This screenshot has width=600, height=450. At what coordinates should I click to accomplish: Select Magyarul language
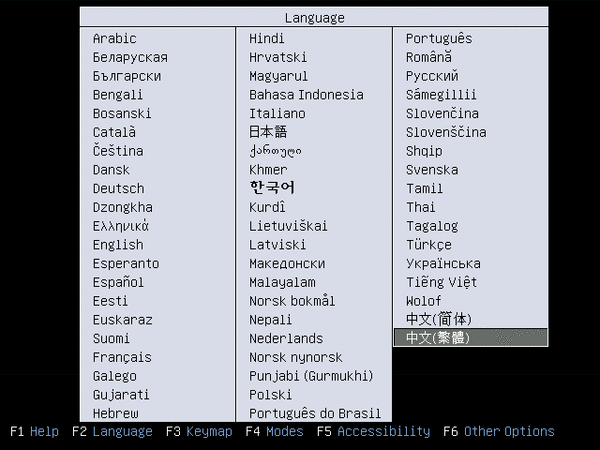tap(278, 76)
